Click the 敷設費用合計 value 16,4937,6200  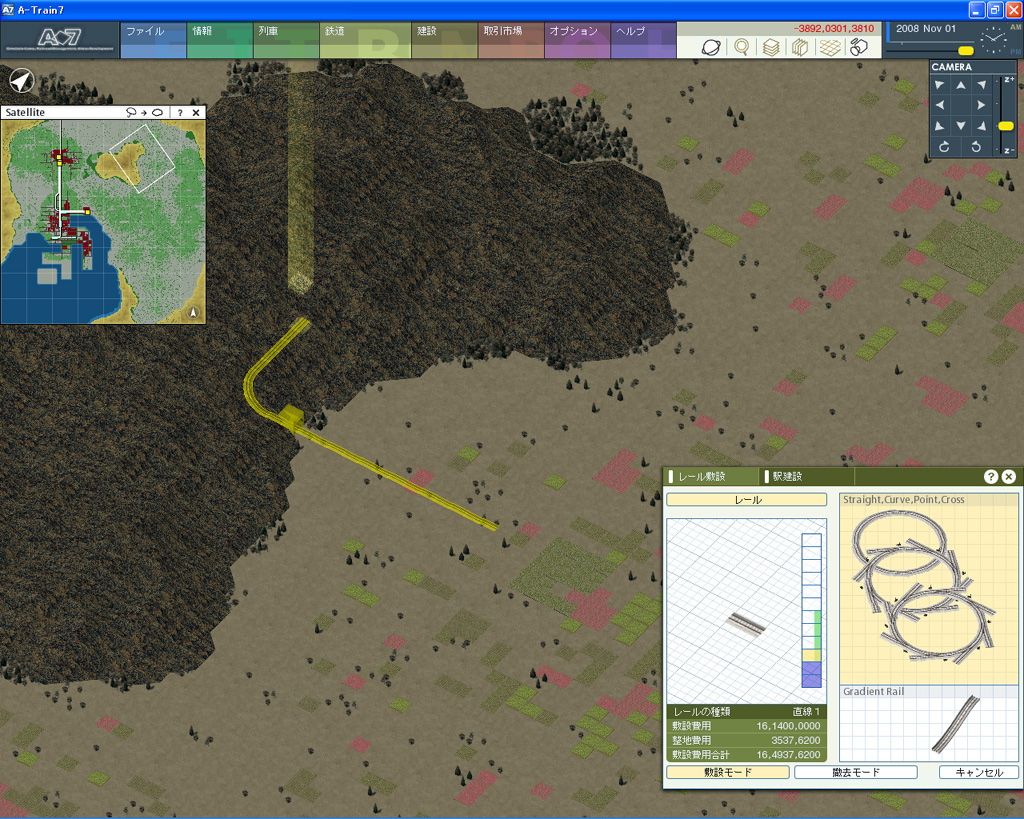[788, 754]
